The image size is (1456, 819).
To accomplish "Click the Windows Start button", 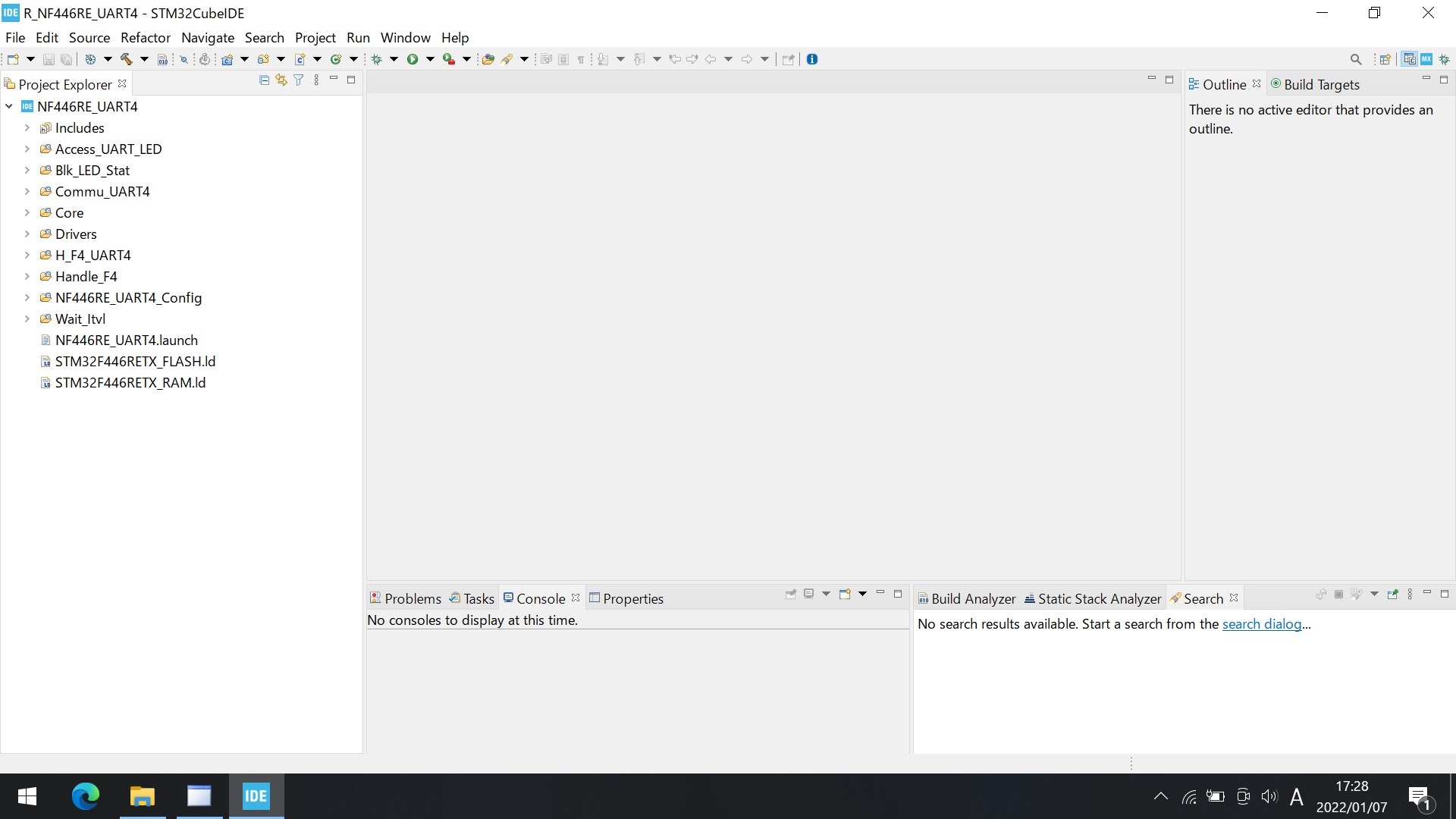I will pyautogui.click(x=27, y=796).
